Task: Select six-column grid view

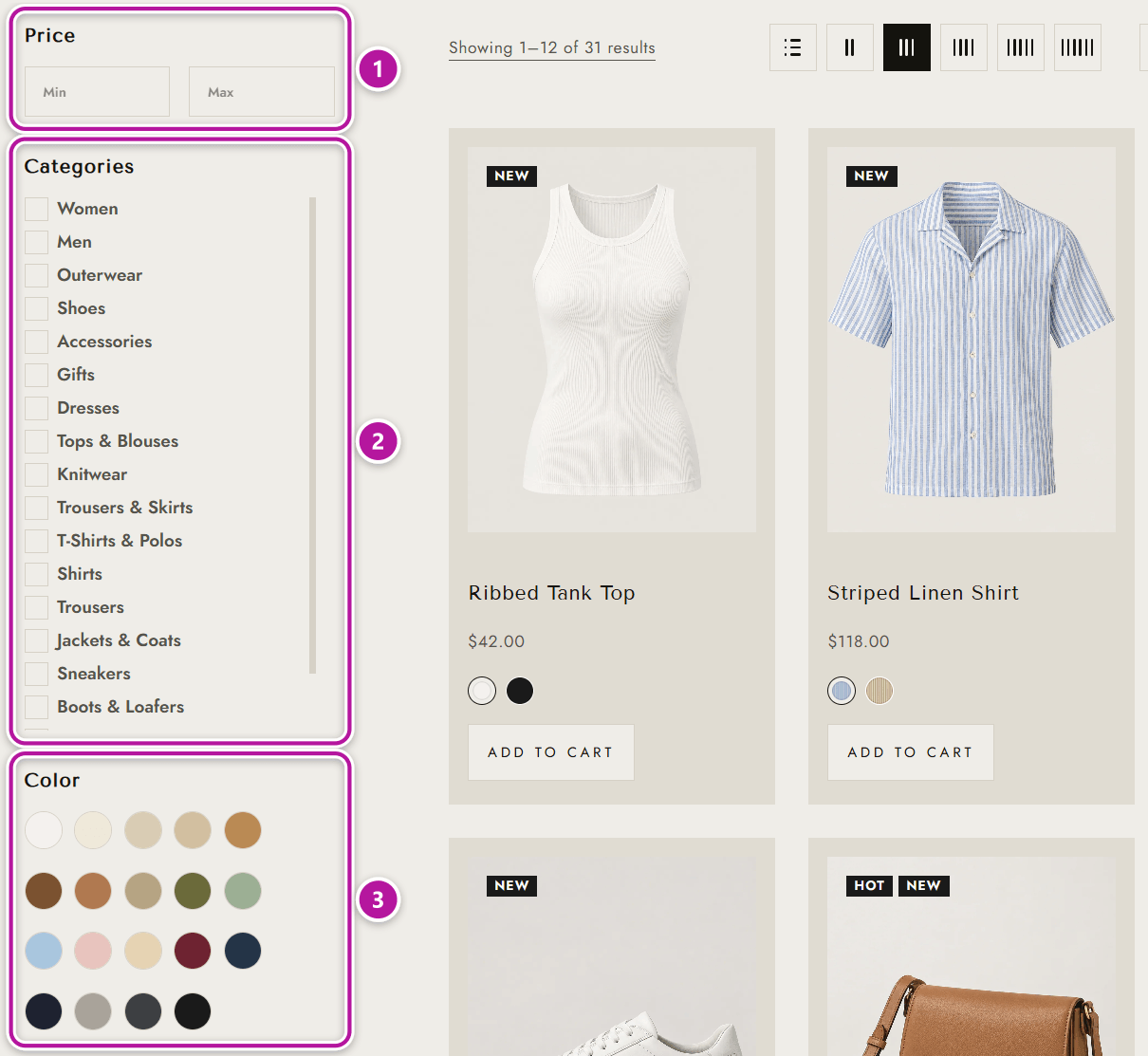Action: click(1078, 47)
